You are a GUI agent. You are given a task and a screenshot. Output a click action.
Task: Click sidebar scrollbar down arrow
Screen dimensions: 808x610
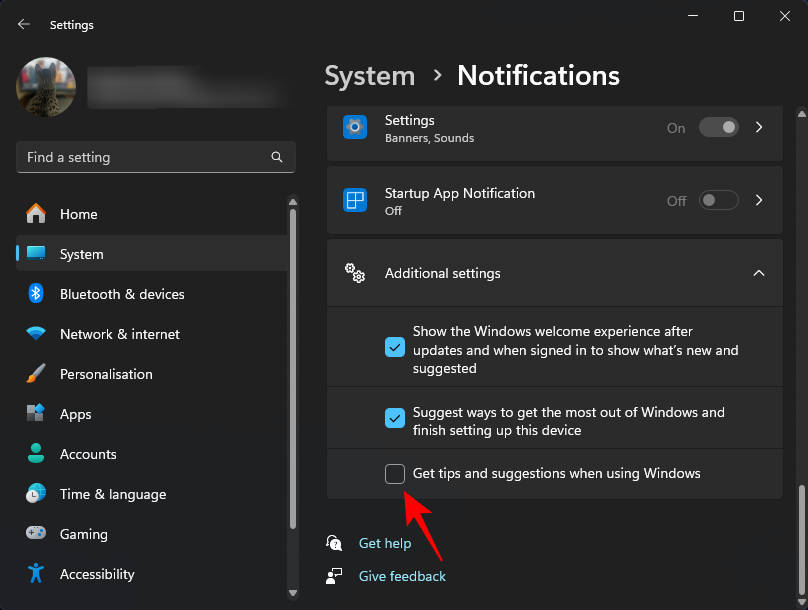293,593
